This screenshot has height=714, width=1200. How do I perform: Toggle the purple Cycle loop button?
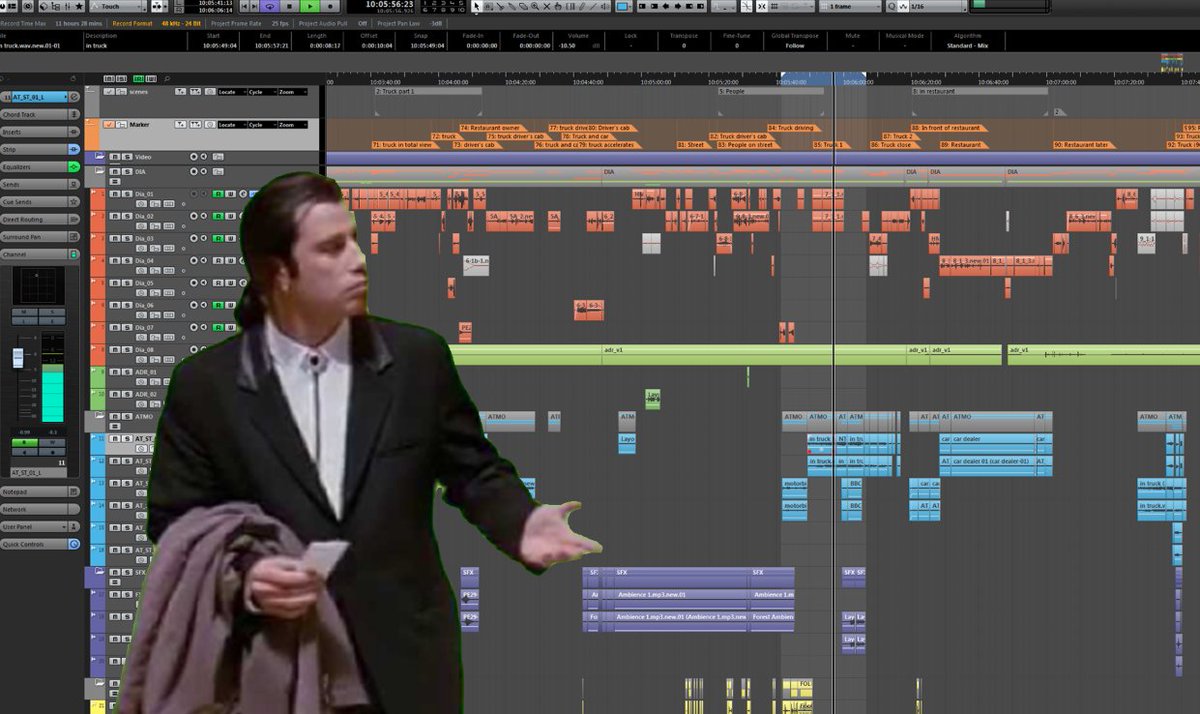269,6
